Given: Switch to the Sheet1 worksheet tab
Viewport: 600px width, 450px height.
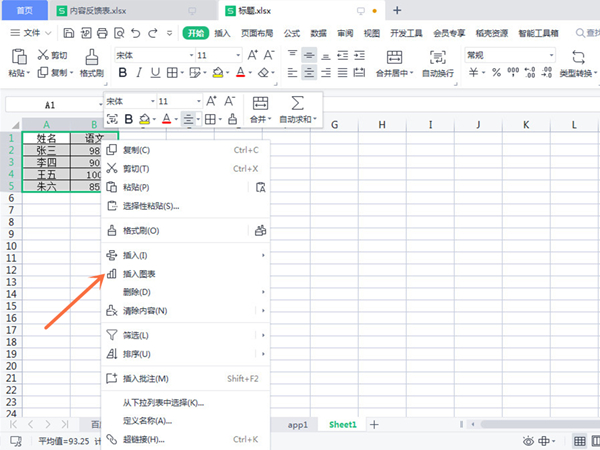Looking at the screenshot, I should coord(343,424).
